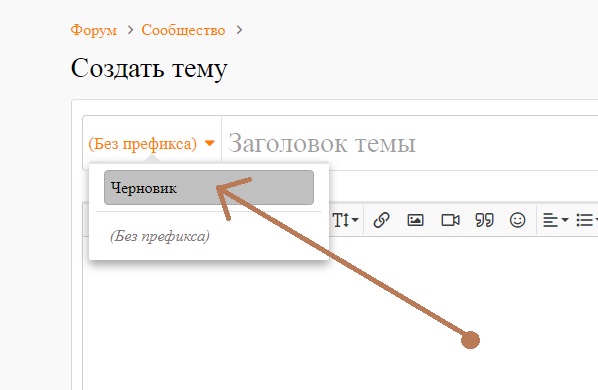This screenshot has width=598, height=390.
Task: Click the orange prefix dropdown arrow
Action: coord(209,143)
